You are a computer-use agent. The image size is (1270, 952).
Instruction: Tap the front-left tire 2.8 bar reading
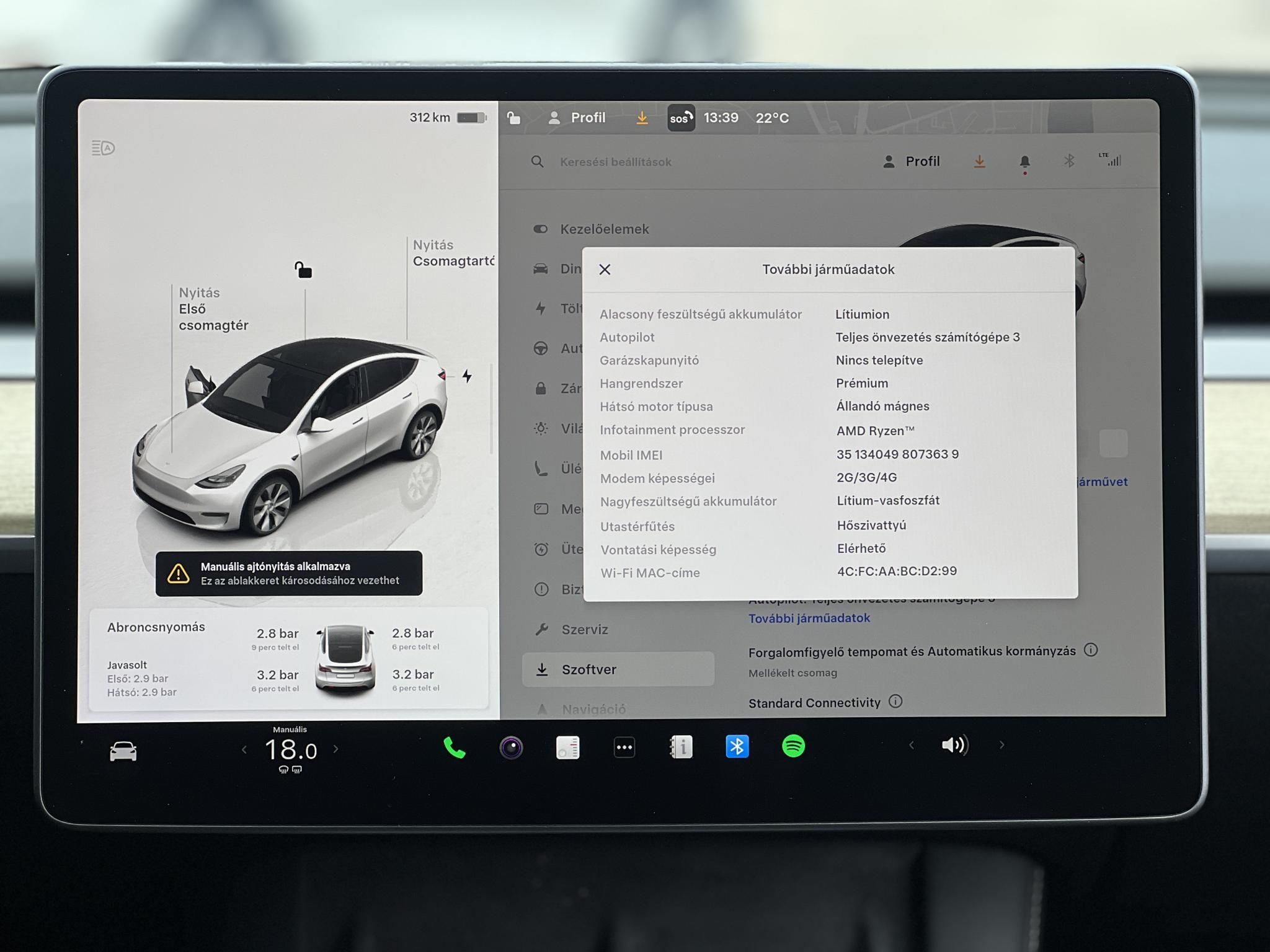coord(277,633)
